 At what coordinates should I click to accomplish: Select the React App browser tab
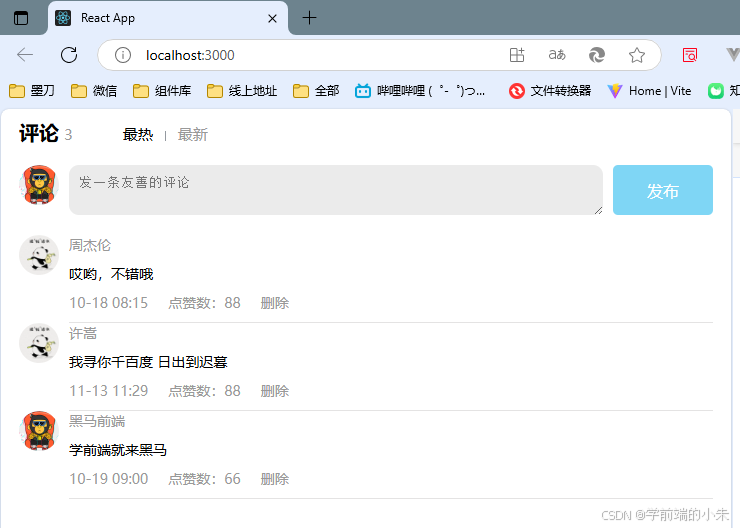pos(168,18)
